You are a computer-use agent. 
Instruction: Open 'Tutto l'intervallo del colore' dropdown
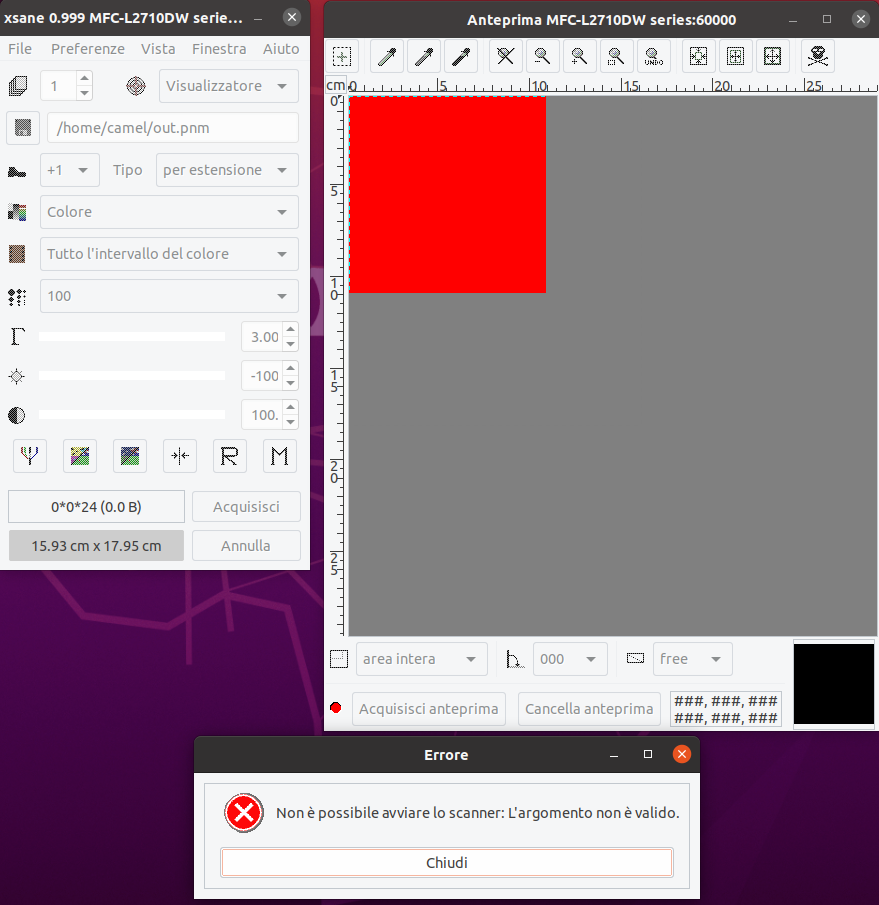(169, 254)
